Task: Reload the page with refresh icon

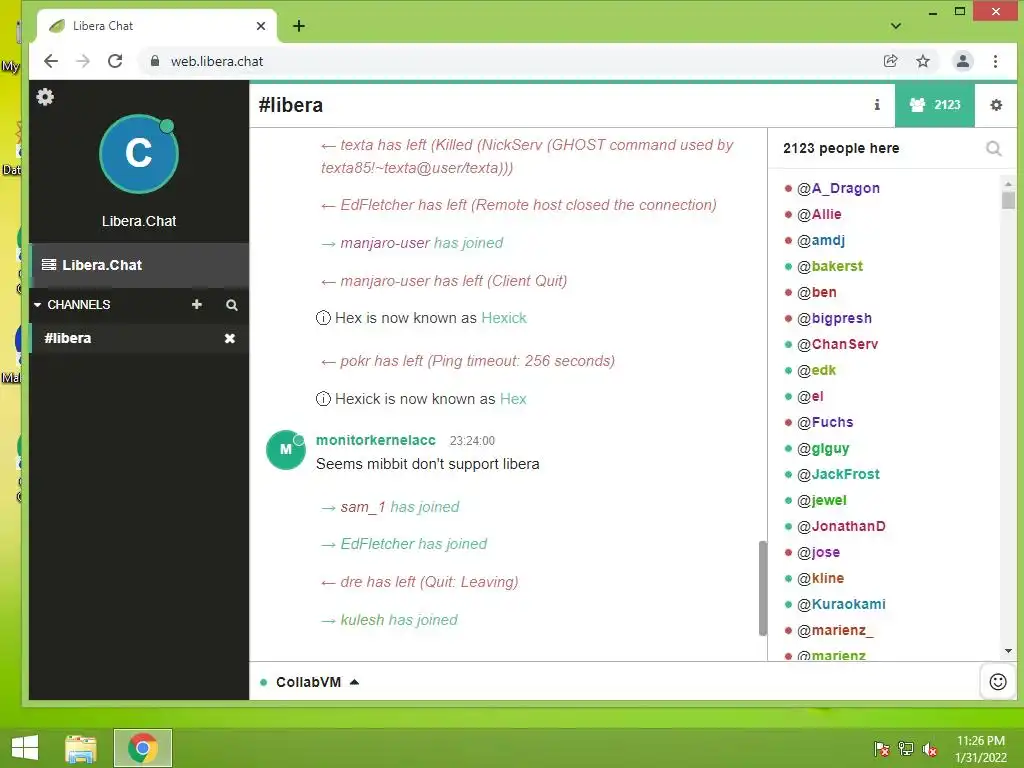Action: pyautogui.click(x=115, y=61)
